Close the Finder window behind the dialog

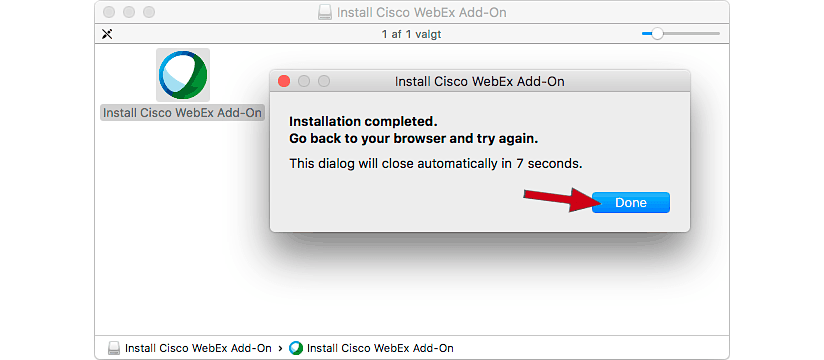coord(109,12)
